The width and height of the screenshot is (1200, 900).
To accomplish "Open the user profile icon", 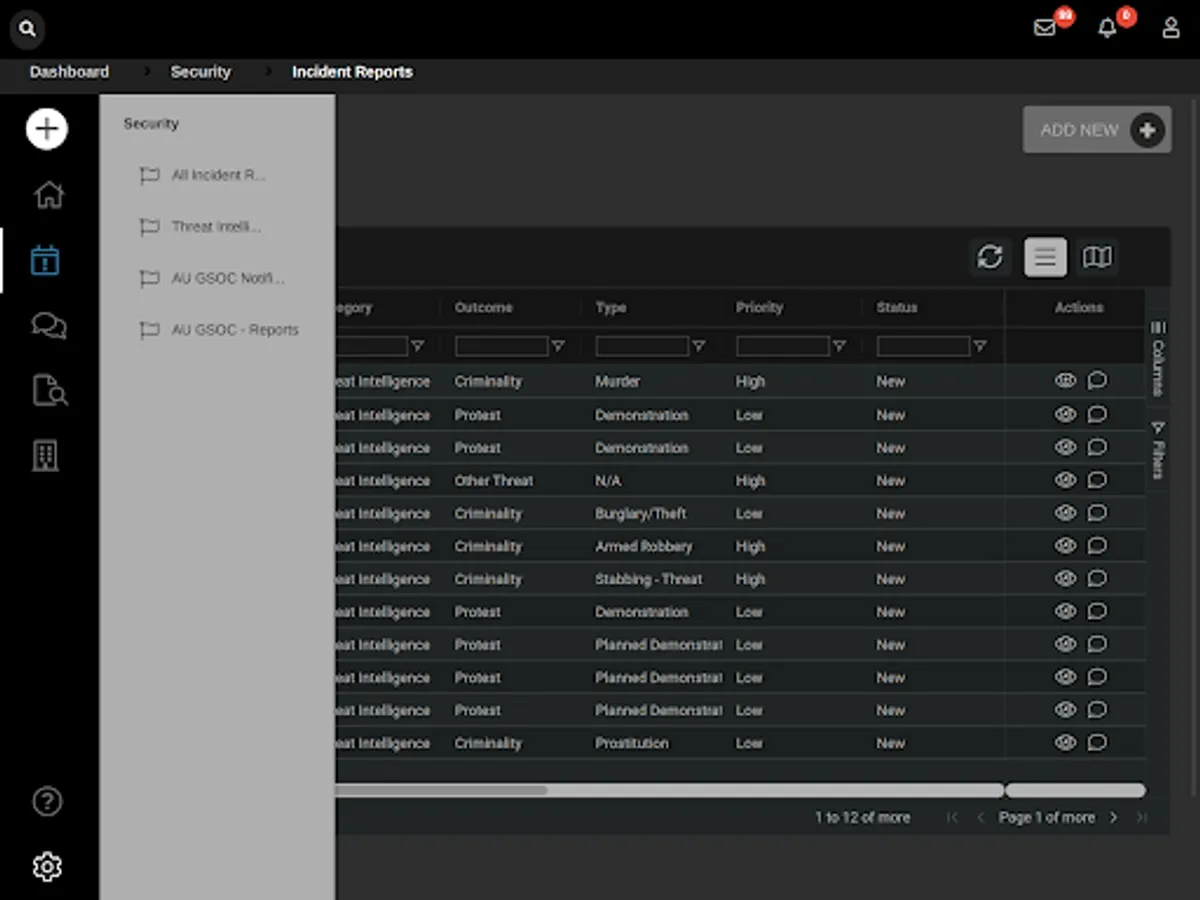I will [1170, 28].
